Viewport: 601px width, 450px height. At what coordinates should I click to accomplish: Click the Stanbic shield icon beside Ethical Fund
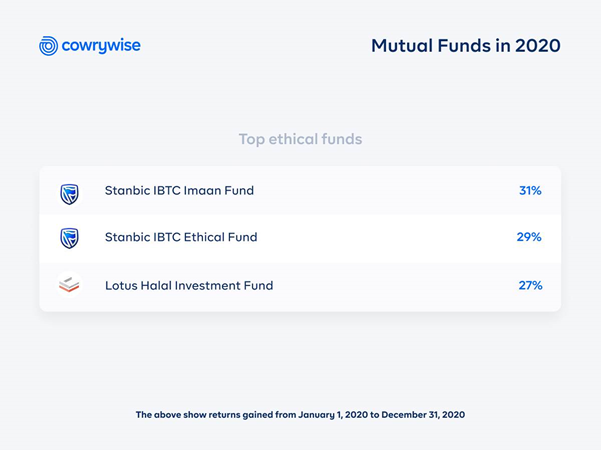tap(69, 238)
